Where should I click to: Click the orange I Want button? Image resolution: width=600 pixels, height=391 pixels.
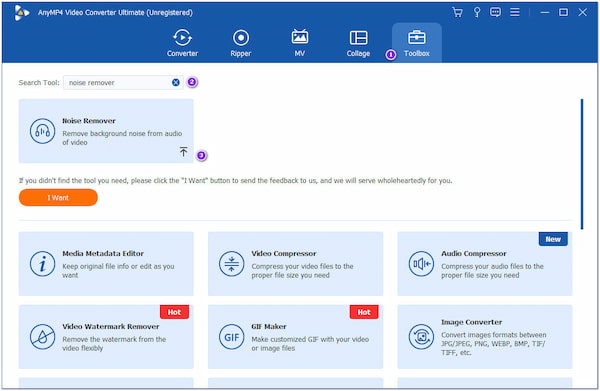pos(58,197)
